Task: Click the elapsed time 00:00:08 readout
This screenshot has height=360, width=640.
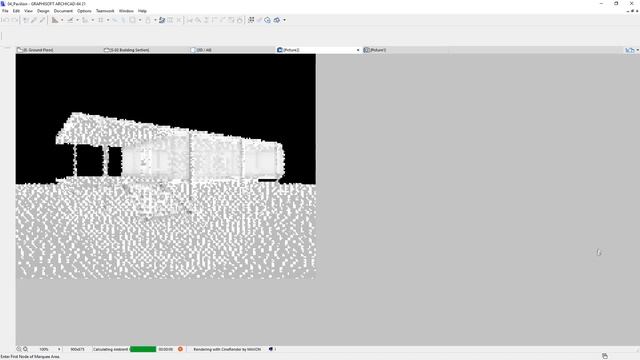Action: pos(165,349)
